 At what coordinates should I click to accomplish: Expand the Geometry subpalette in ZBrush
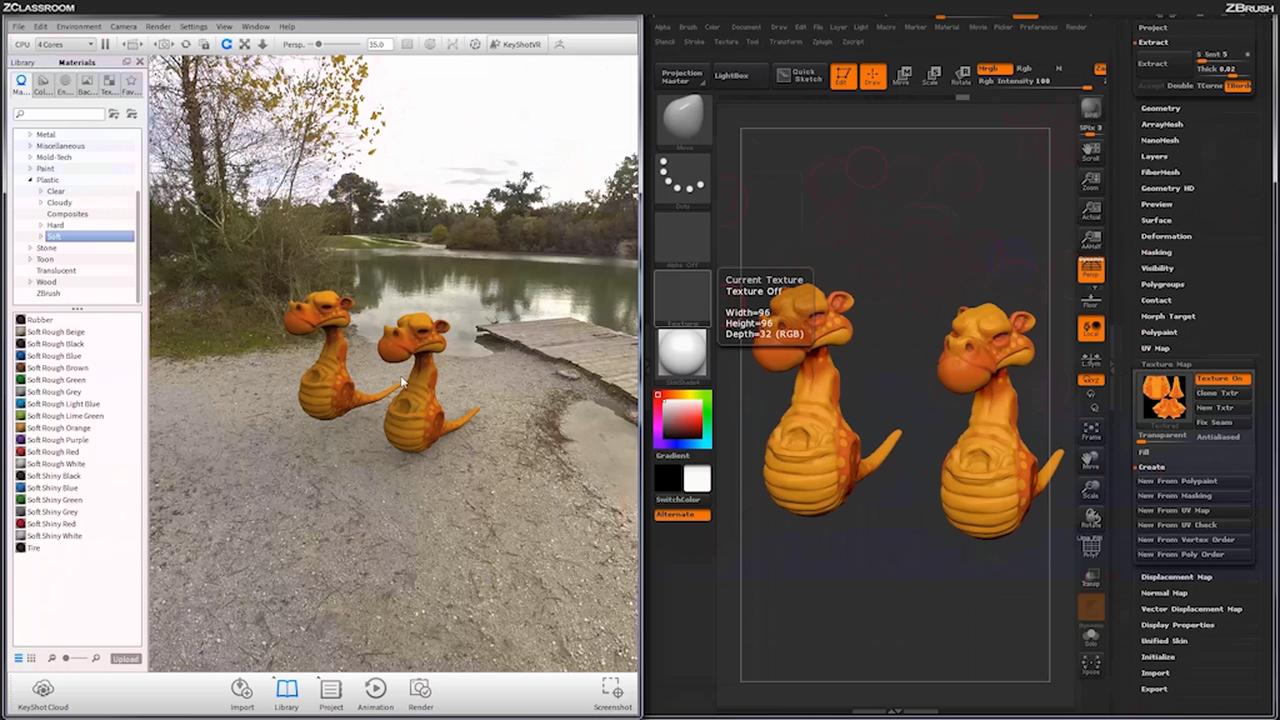point(1161,108)
